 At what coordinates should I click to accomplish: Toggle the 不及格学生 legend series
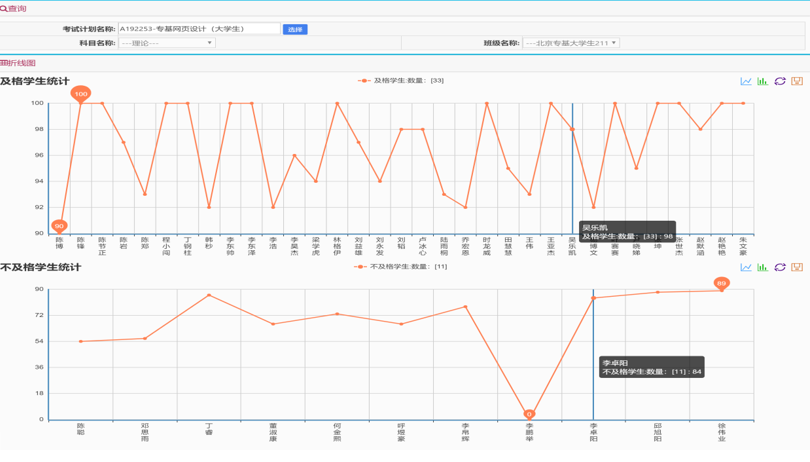click(x=400, y=267)
